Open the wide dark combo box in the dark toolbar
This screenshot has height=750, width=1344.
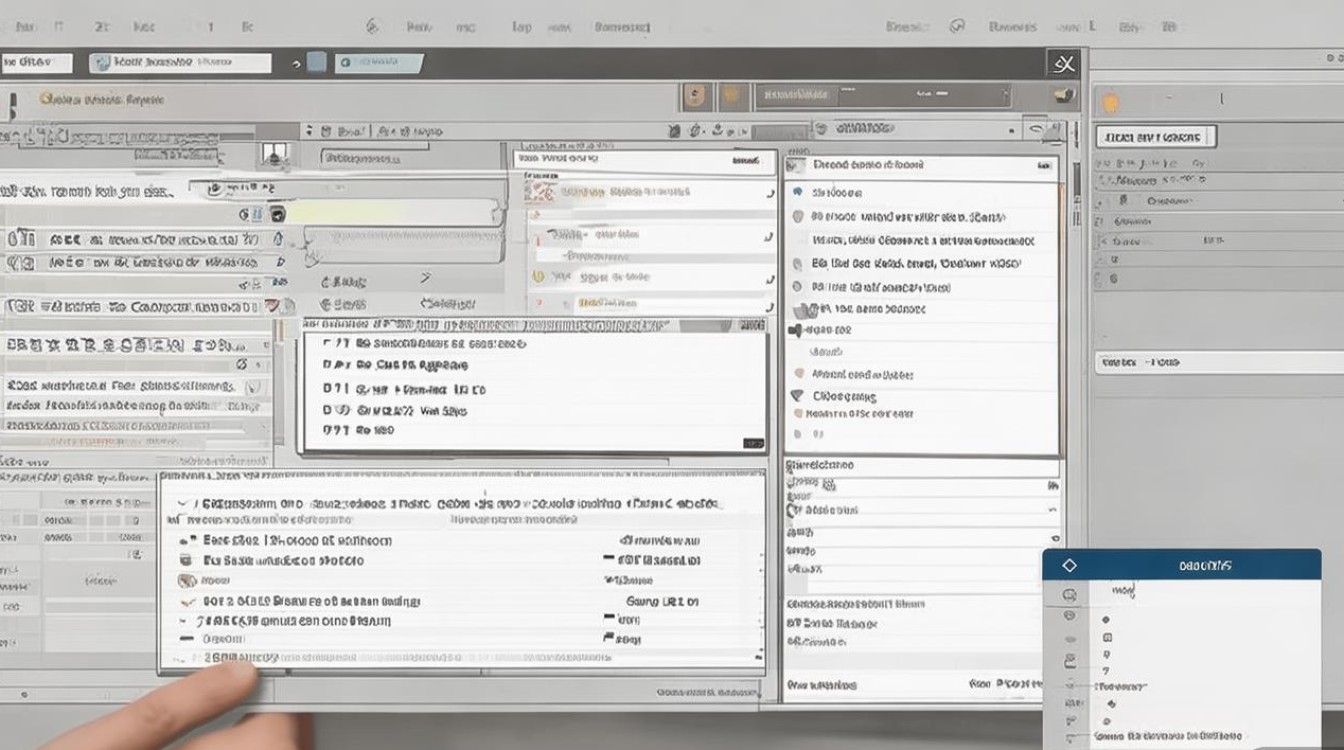tap(884, 95)
